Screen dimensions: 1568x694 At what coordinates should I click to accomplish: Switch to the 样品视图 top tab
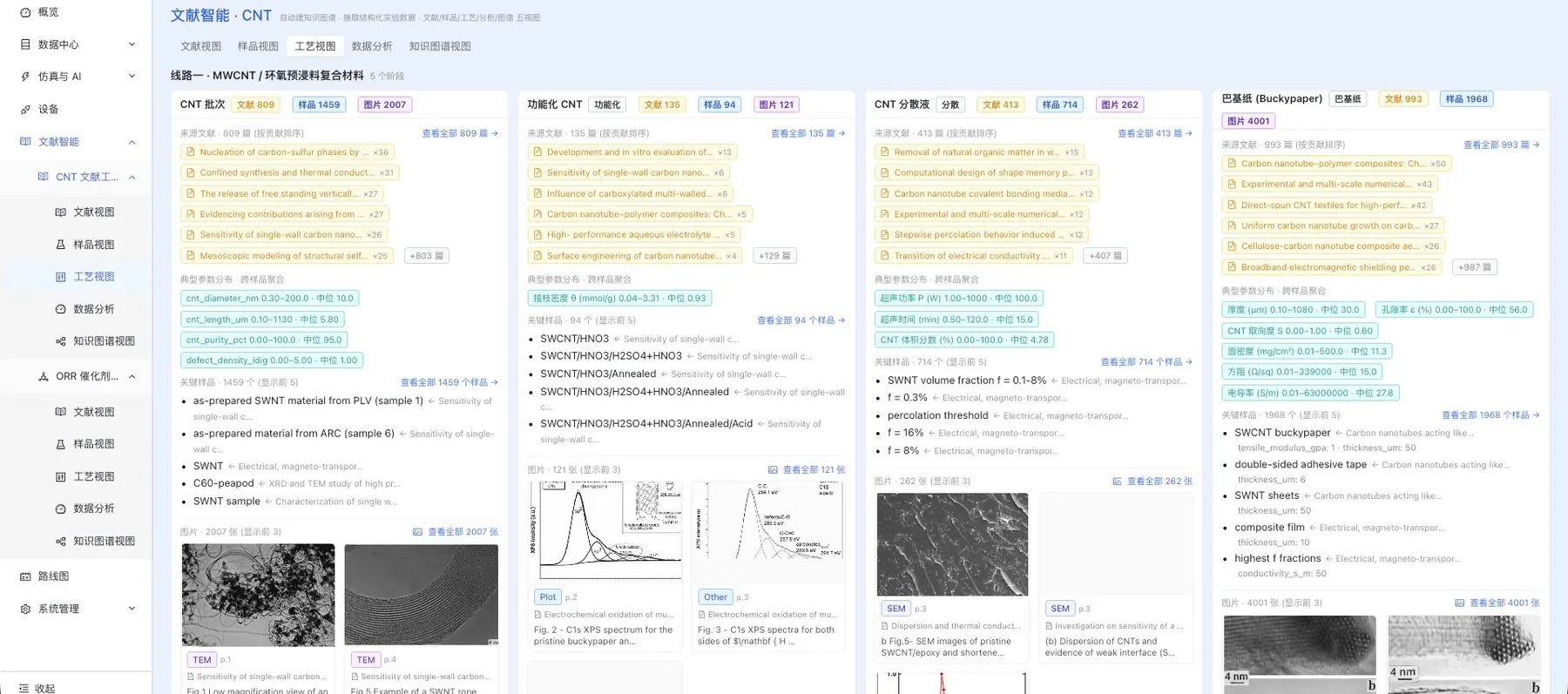click(x=258, y=46)
